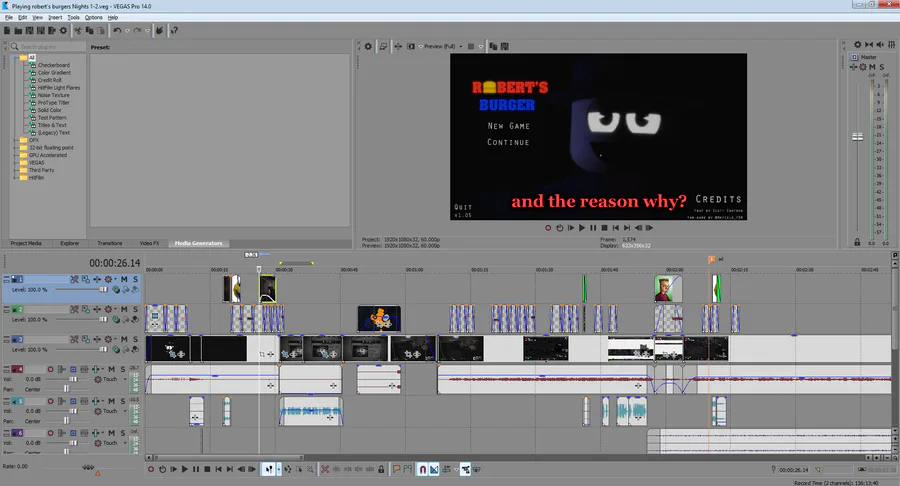
Task: Select the Titles & Text generator
Action: (52, 125)
